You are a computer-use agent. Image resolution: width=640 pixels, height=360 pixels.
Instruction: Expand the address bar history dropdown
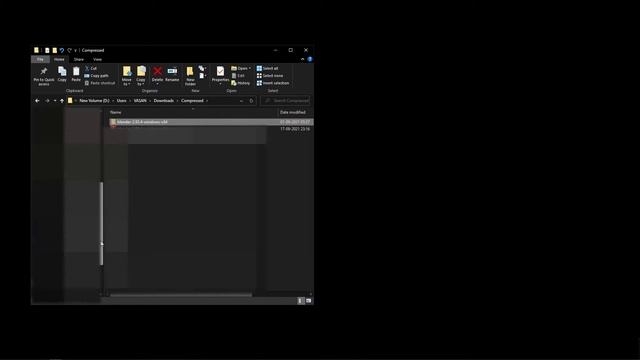(x=241, y=100)
